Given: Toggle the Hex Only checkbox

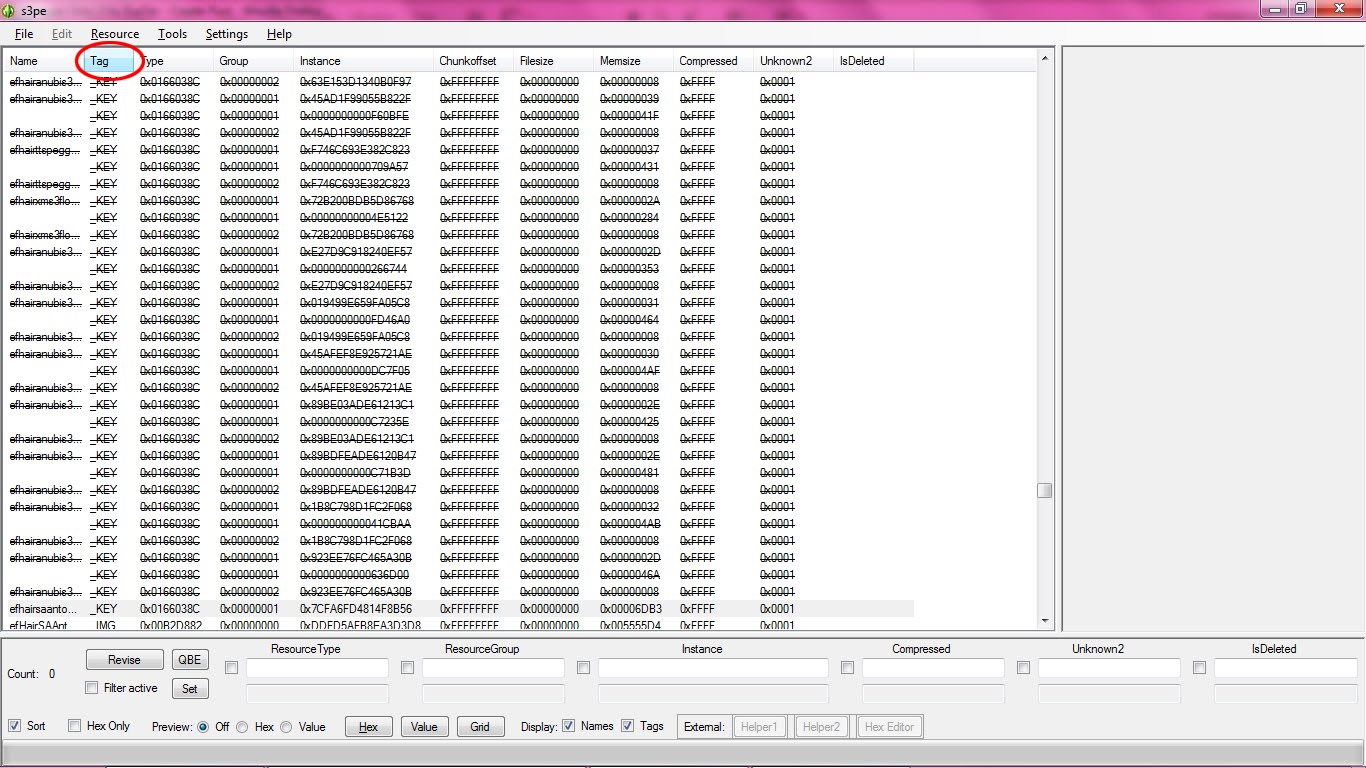Looking at the screenshot, I should point(74,725).
